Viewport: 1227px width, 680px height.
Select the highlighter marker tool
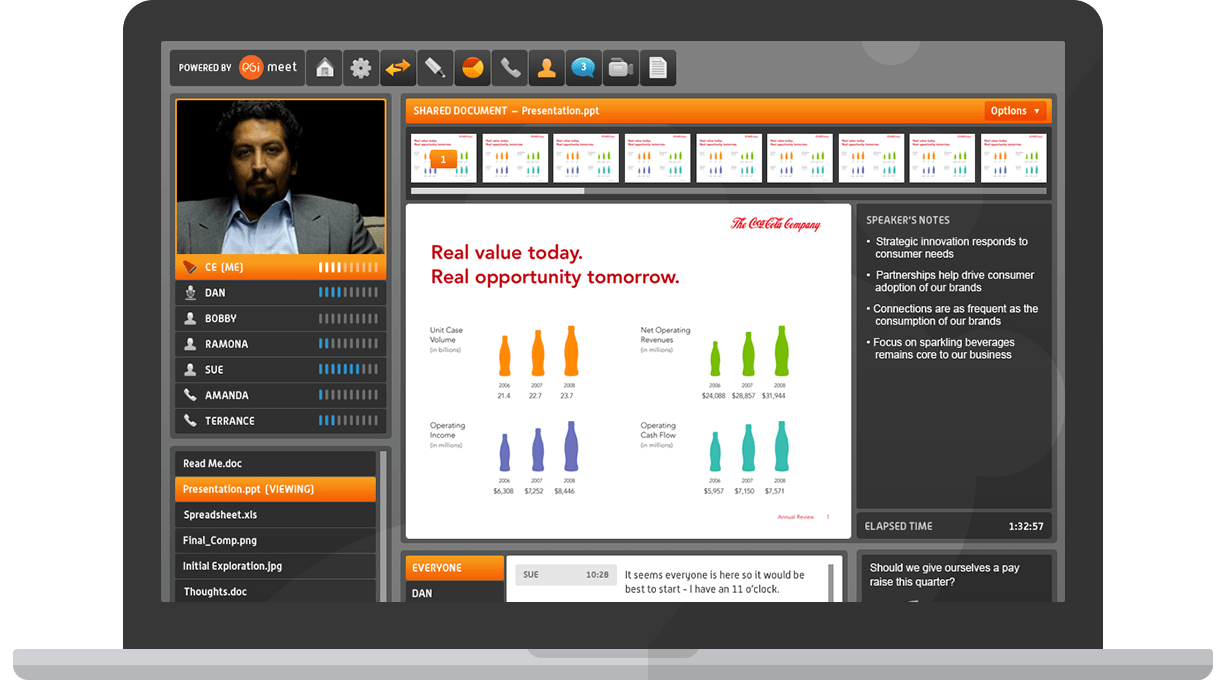pyautogui.click(x=435, y=68)
